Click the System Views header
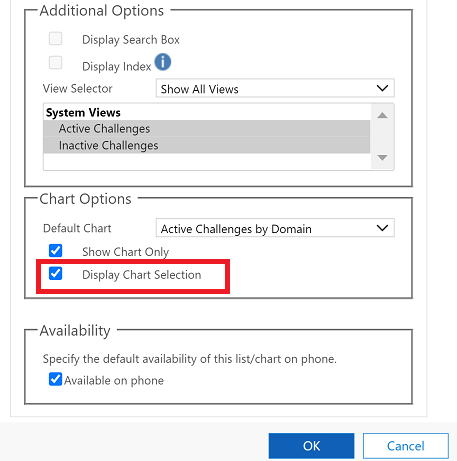Viewport: 457px width, 461px height. pyautogui.click(x=83, y=113)
